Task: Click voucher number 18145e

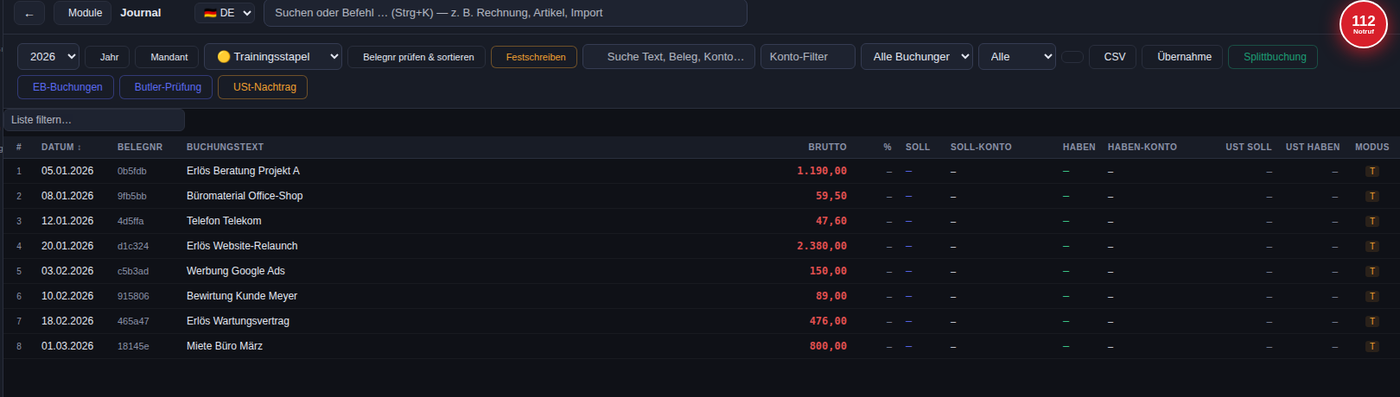Action: pyautogui.click(x=133, y=346)
